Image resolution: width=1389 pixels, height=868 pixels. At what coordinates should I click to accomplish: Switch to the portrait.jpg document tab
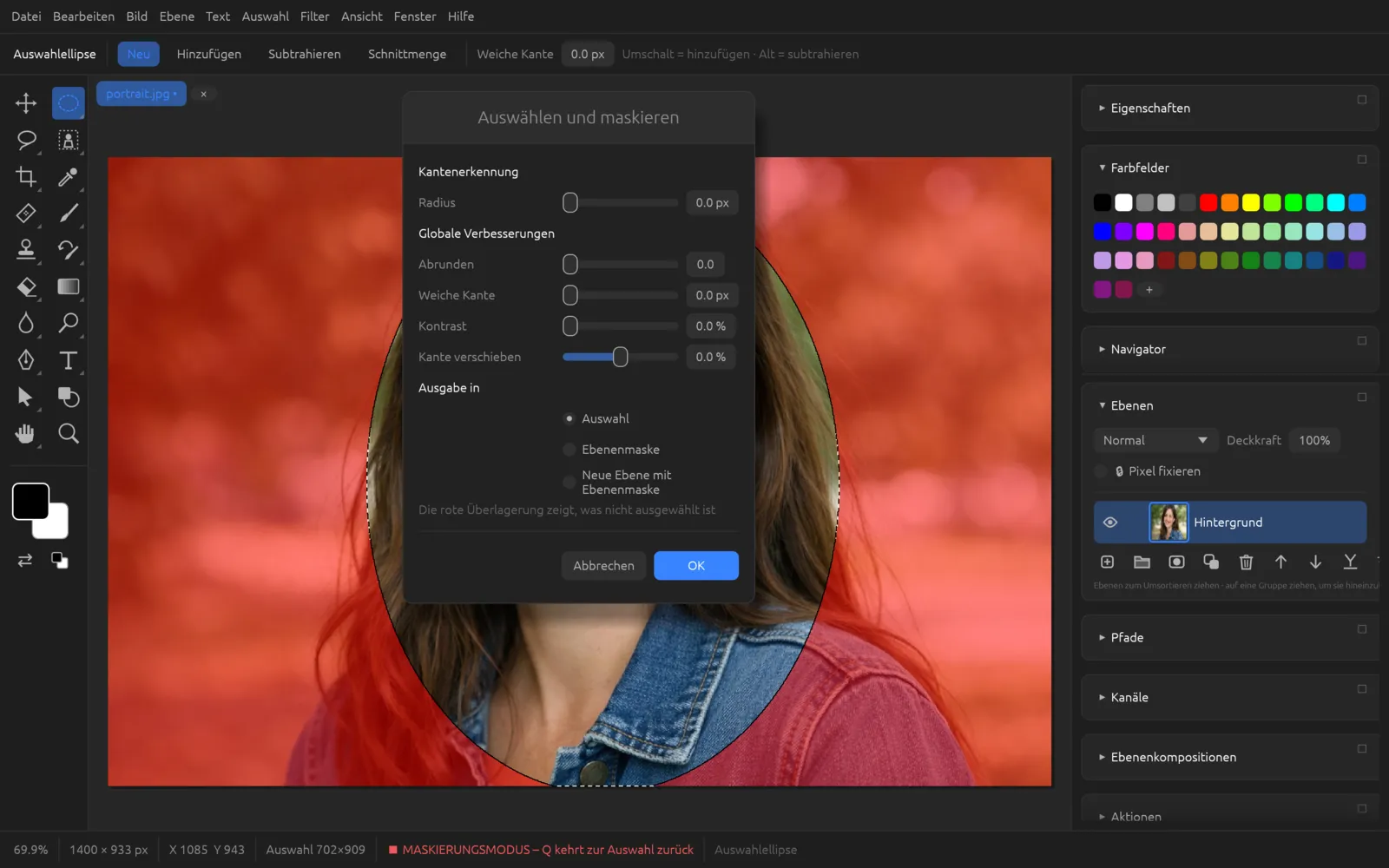(142, 94)
